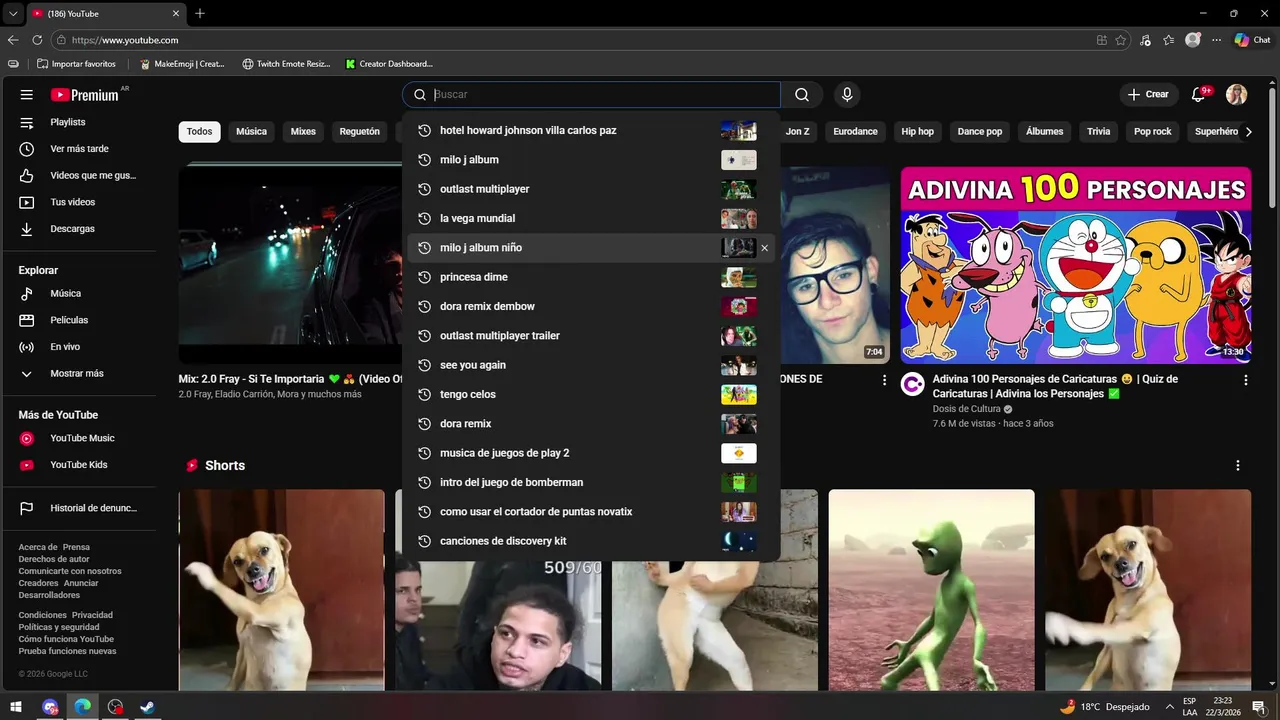1280x720 pixels.
Task: Open the account avatar menu
Action: (1237, 95)
